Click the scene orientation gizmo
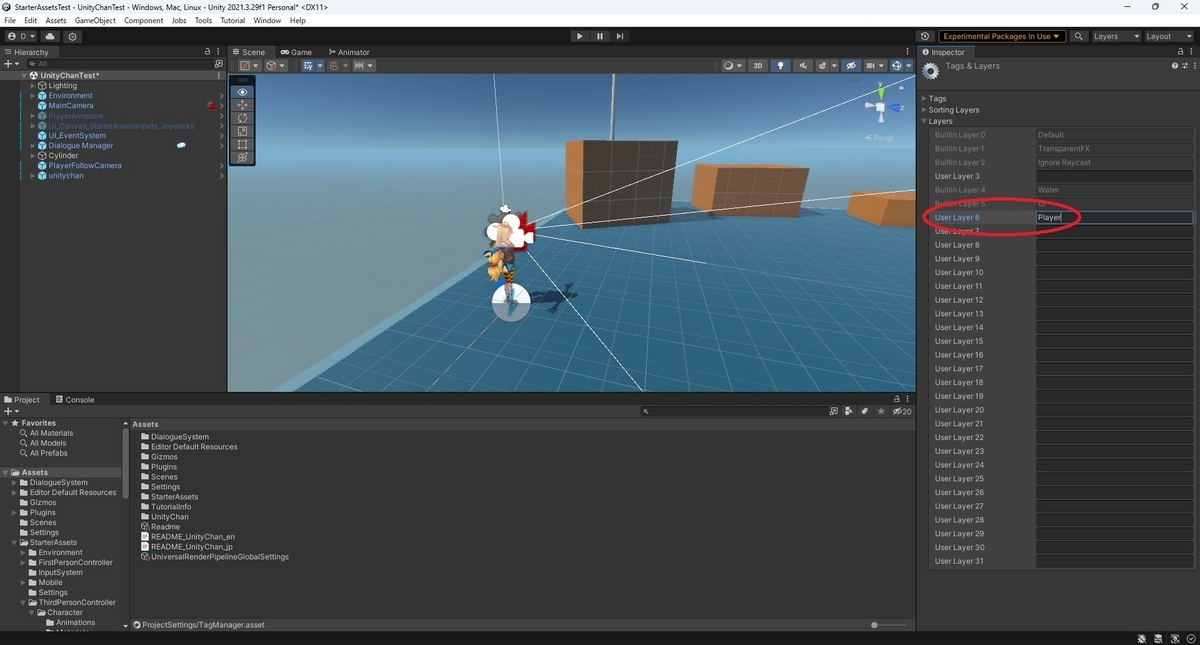The height and width of the screenshot is (645, 1200). tap(880, 106)
